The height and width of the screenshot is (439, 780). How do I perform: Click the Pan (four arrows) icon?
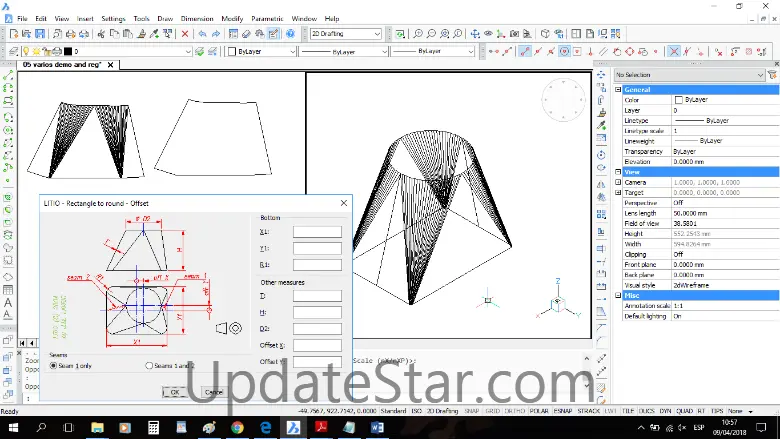[x=475, y=34]
